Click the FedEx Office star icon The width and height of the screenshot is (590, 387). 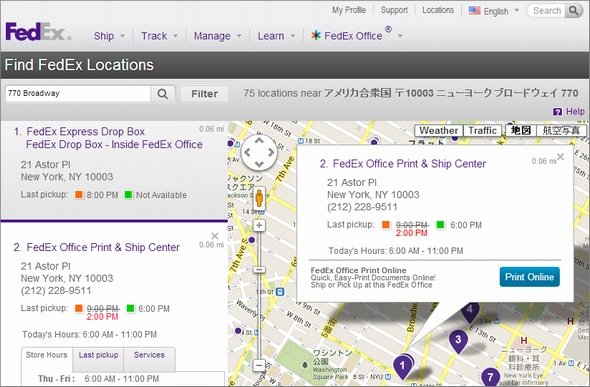[x=316, y=36]
